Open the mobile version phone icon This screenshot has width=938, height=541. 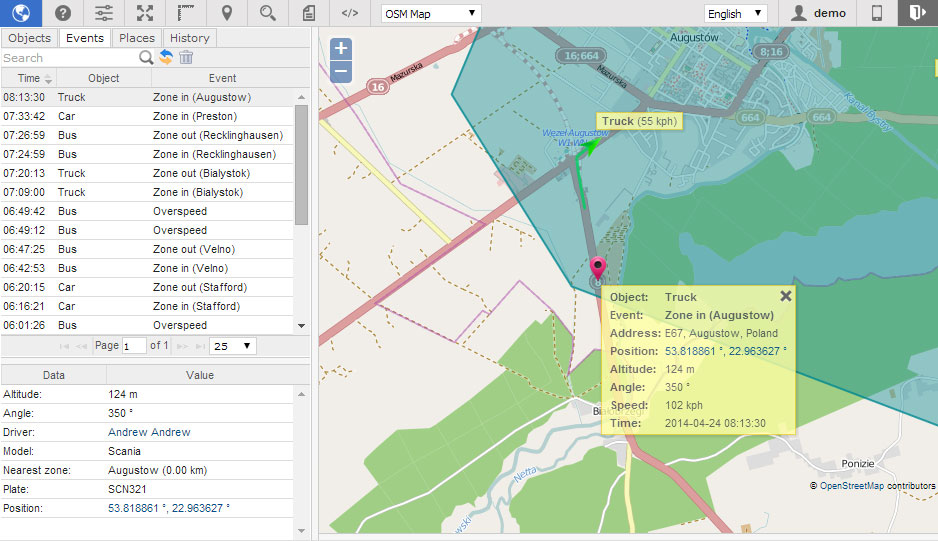point(877,13)
